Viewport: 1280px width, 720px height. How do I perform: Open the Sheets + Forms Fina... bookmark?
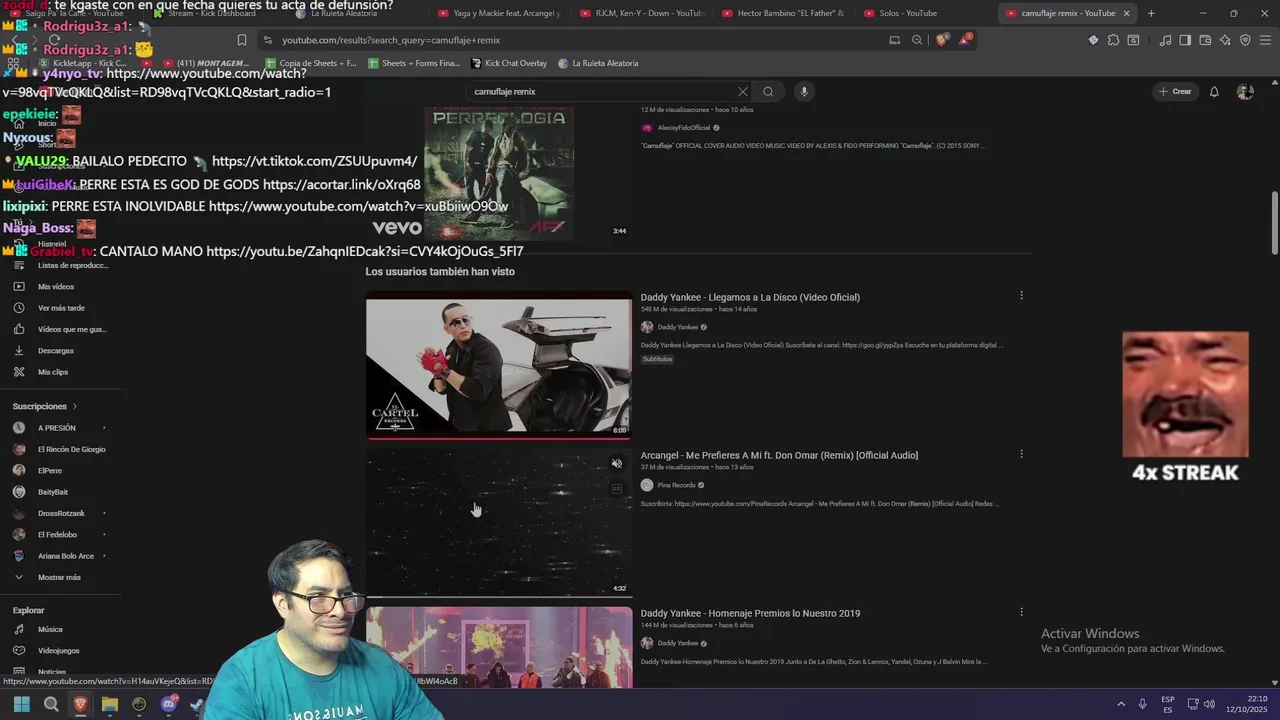pos(414,63)
